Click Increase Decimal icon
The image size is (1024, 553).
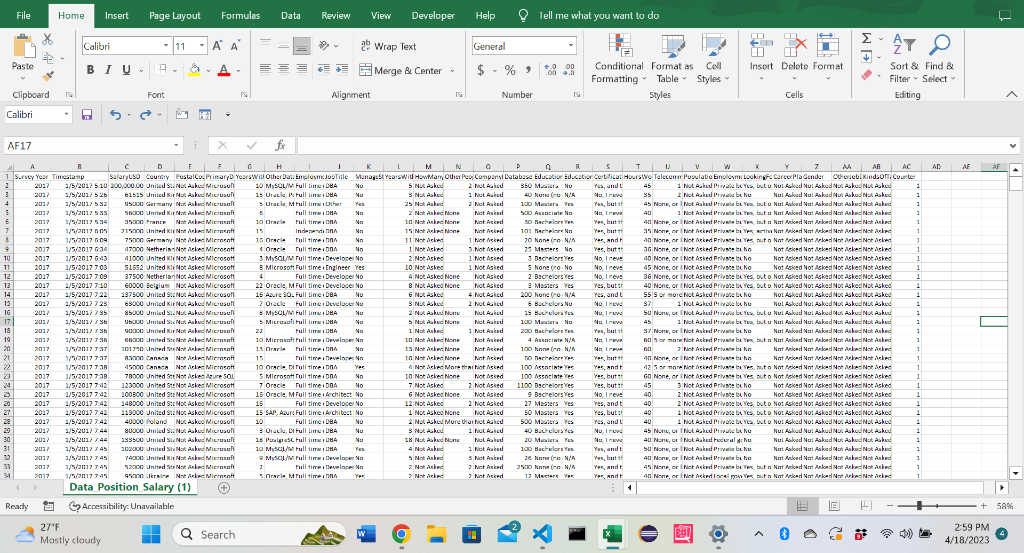[x=550, y=70]
